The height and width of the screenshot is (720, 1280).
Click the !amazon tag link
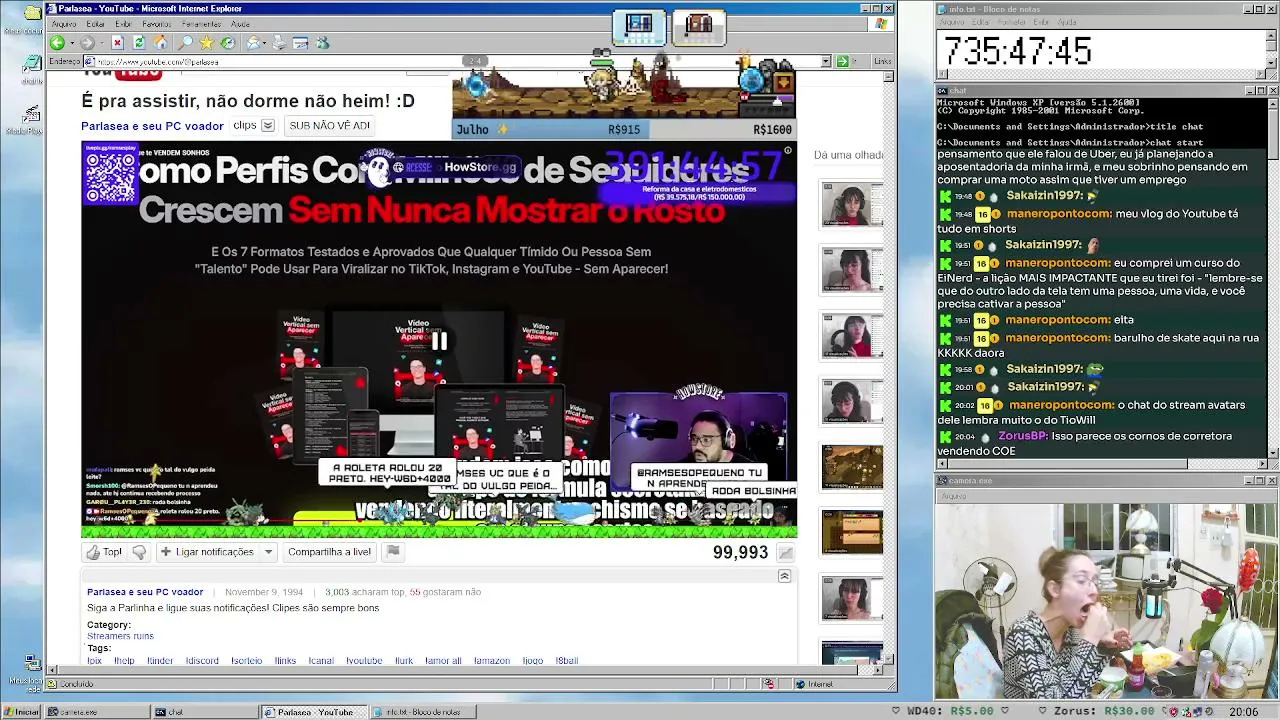(x=492, y=661)
